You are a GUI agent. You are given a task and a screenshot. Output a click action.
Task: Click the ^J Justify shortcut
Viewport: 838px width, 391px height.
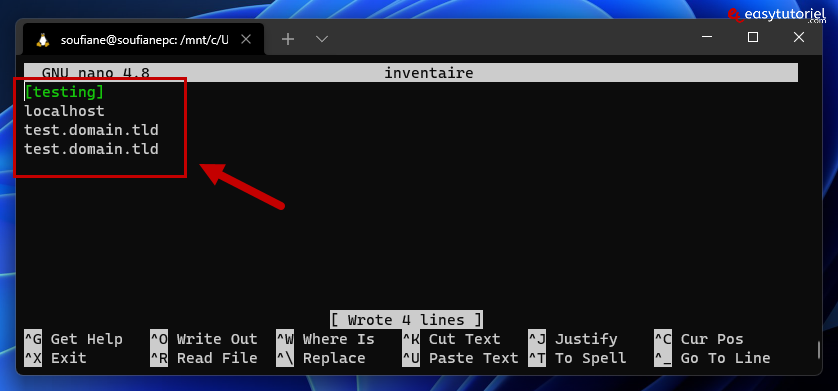[x=573, y=339]
